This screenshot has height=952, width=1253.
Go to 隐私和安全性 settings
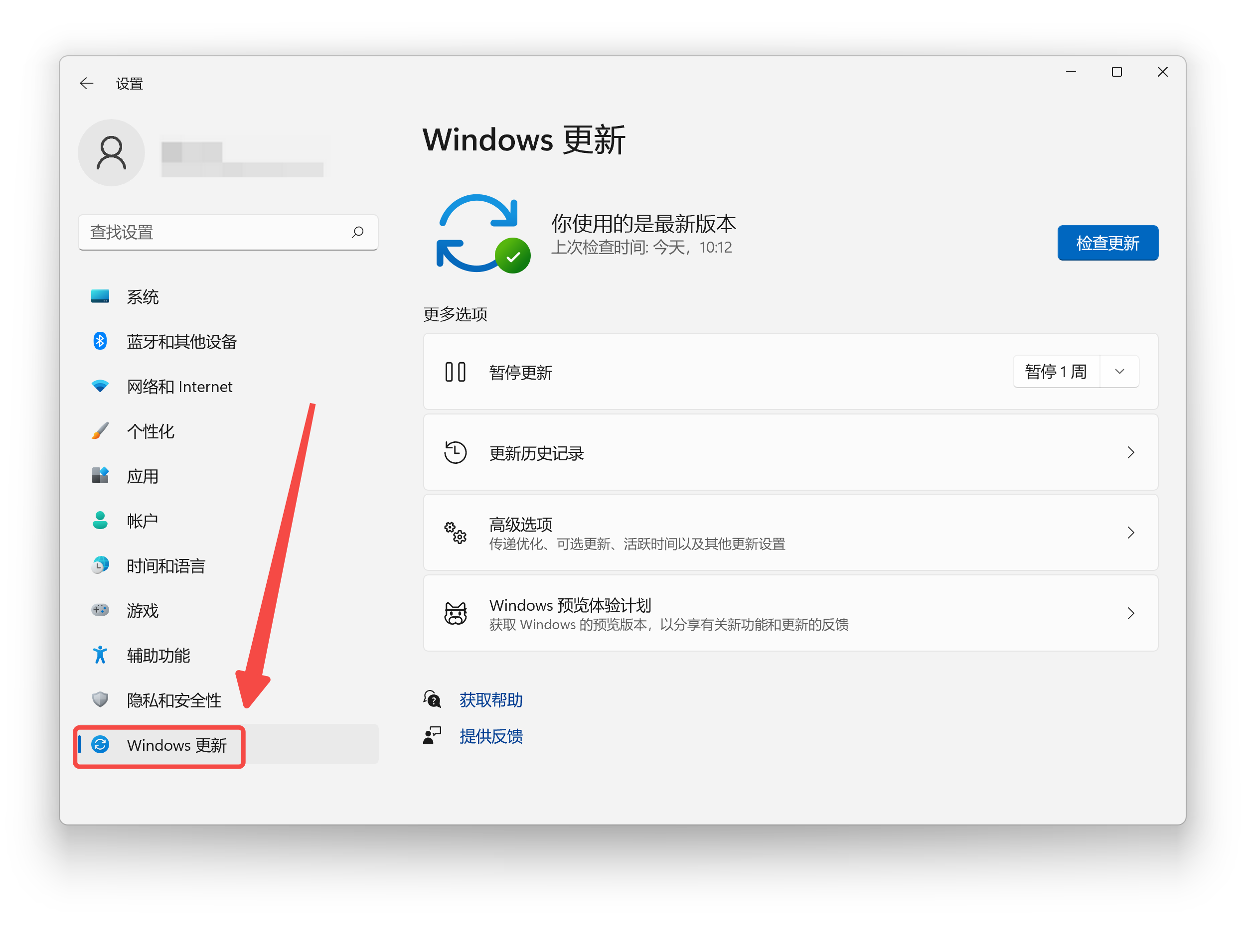(228, 700)
